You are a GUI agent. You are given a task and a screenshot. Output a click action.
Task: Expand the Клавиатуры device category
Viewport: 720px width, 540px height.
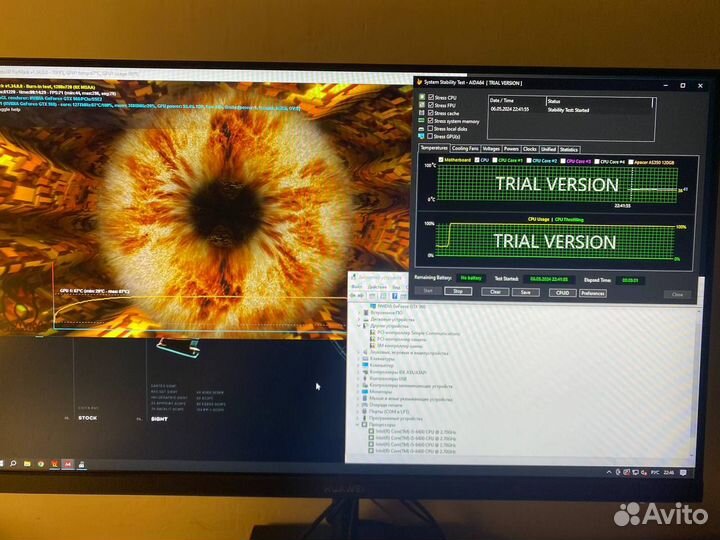(358, 358)
